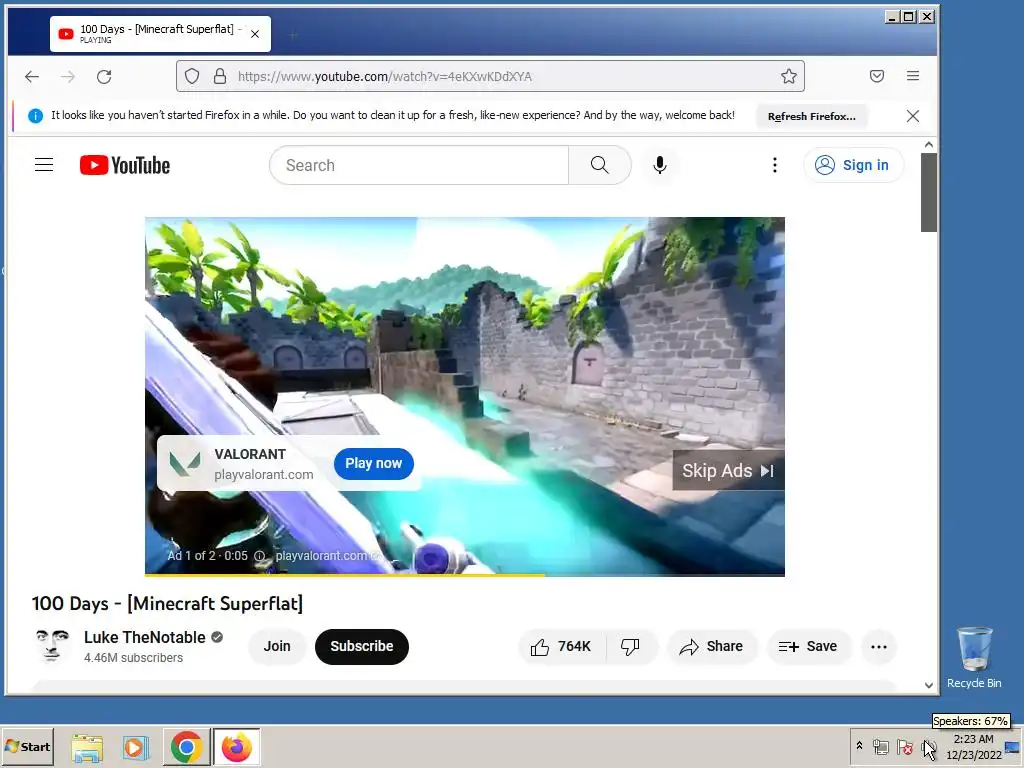The image size is (1024, 768).
Task: Click the page scrollbar down arrow
Action: click(929, 685)
